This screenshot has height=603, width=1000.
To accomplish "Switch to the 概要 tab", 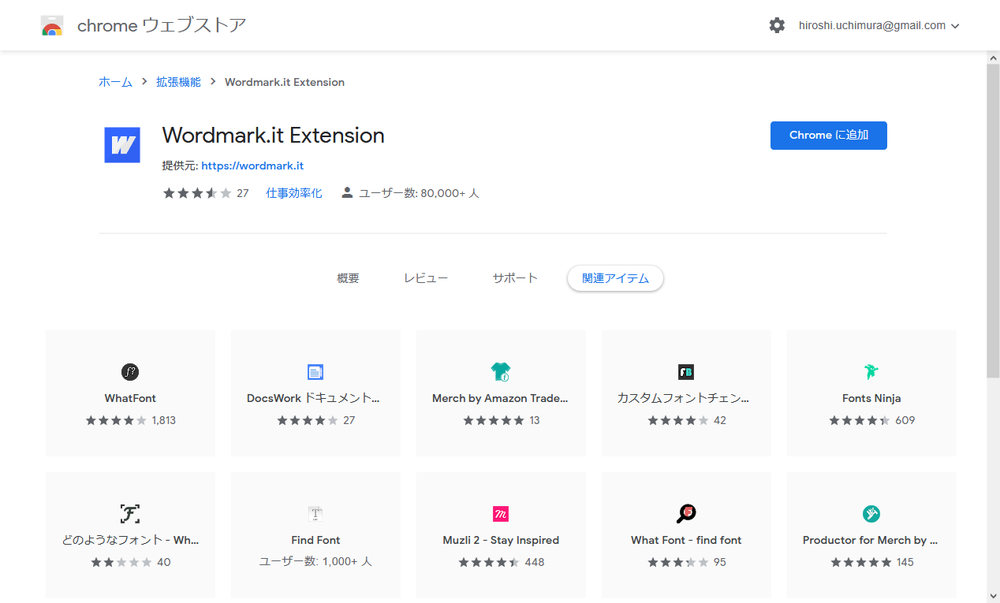I will 348,279.
